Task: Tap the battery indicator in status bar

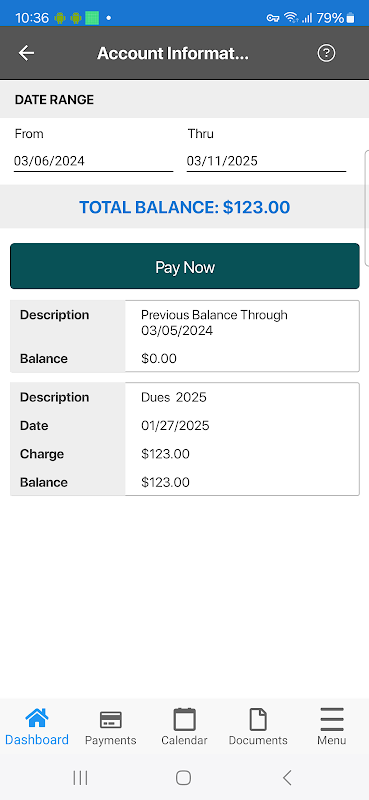Action: coord(350,18)
